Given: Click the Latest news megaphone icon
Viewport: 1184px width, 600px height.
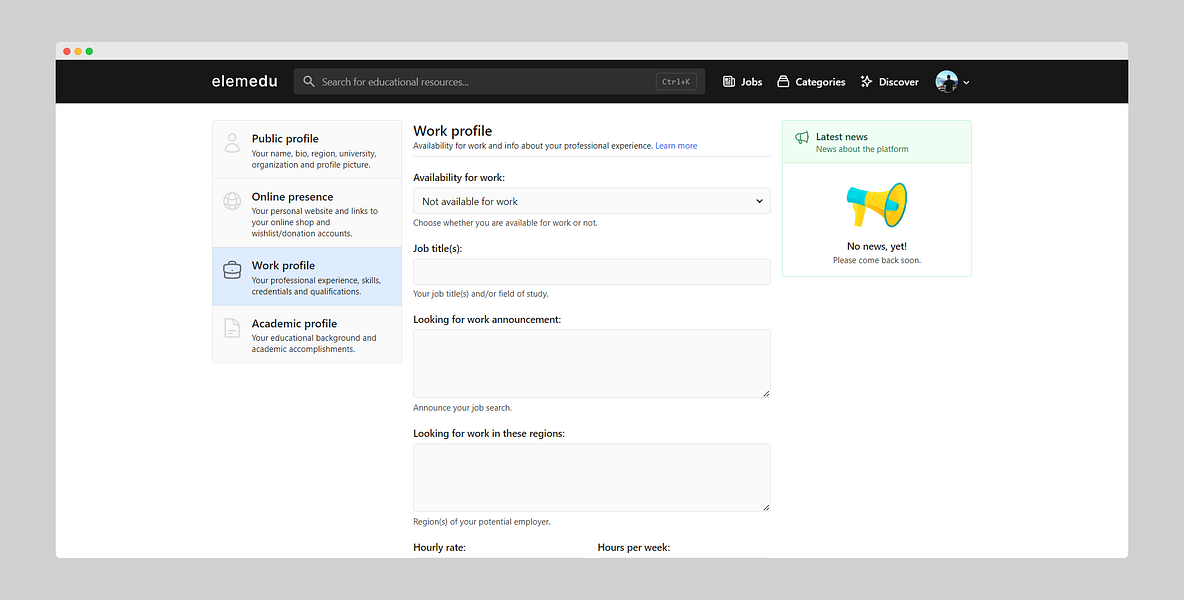Looking at the screenshot, I should coord(802,138).
